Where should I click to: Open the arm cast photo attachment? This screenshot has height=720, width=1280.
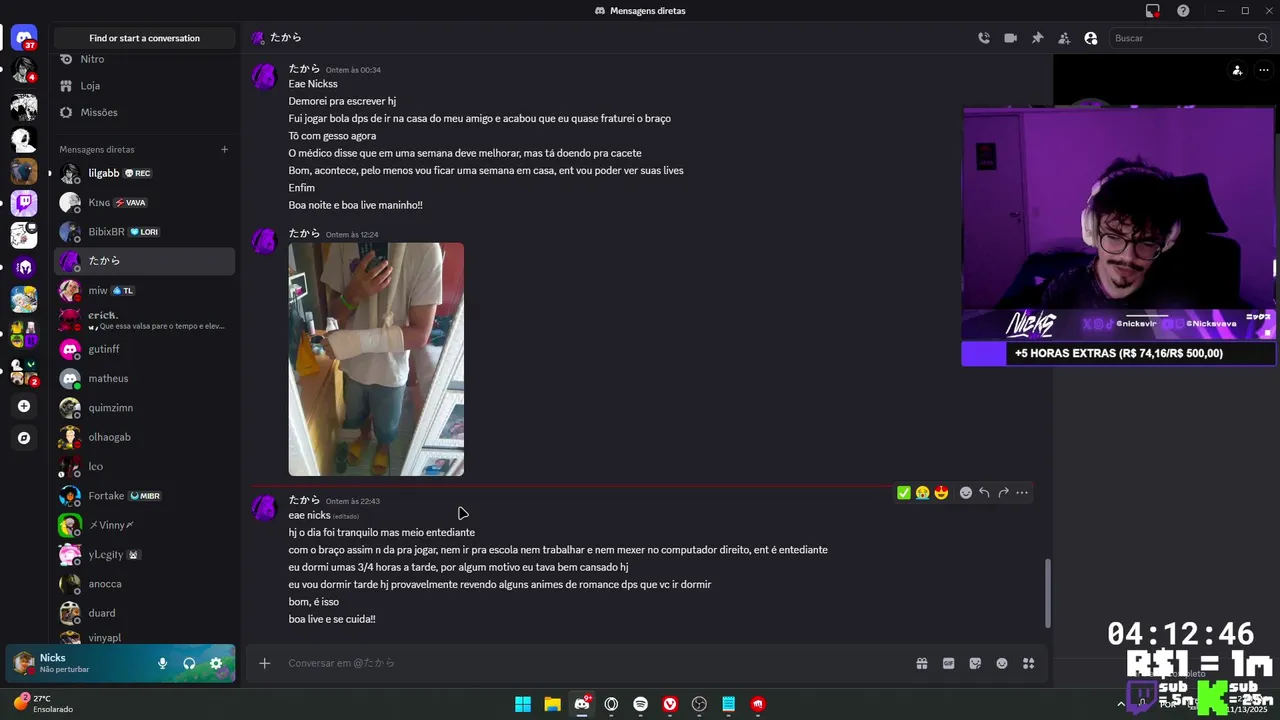click(376, 359)
